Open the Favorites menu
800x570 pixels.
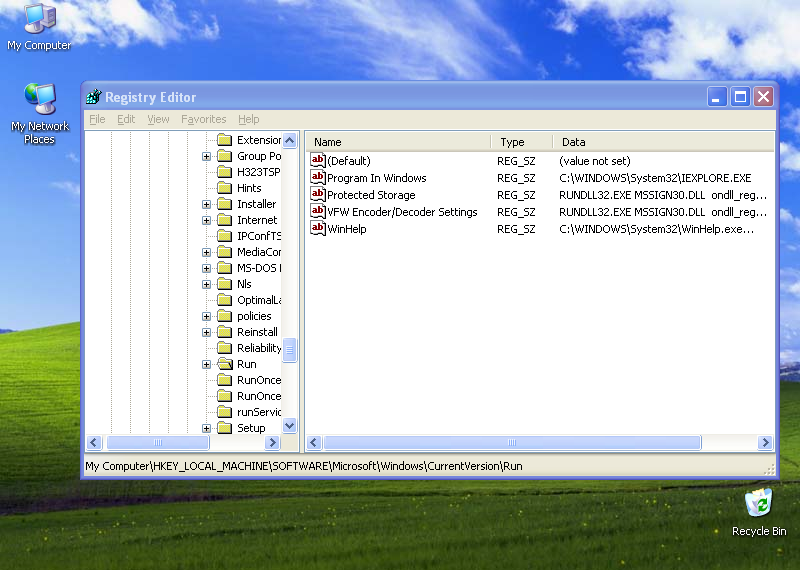point(204,119)
